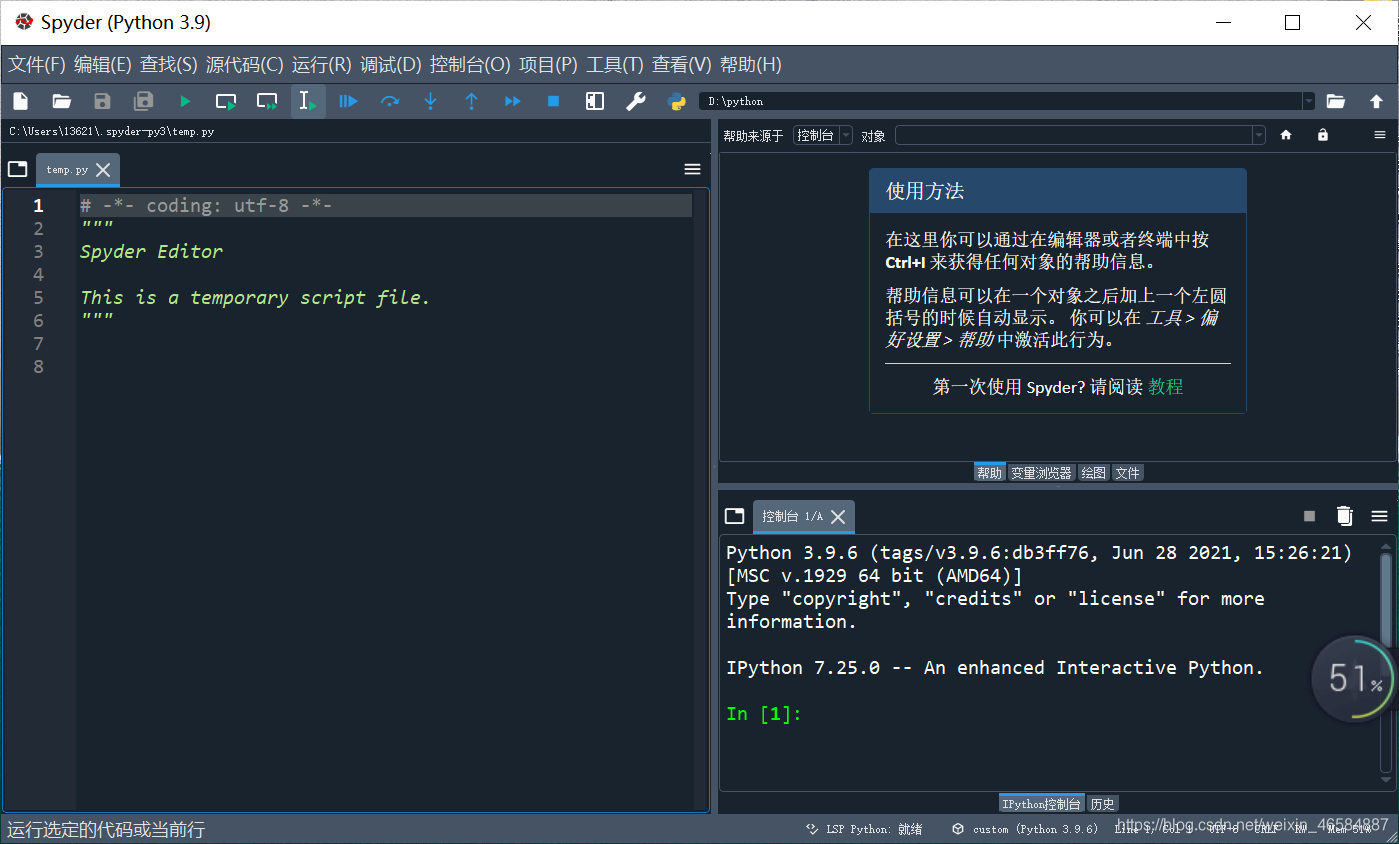Click into the 对象 object input field

1073,135
